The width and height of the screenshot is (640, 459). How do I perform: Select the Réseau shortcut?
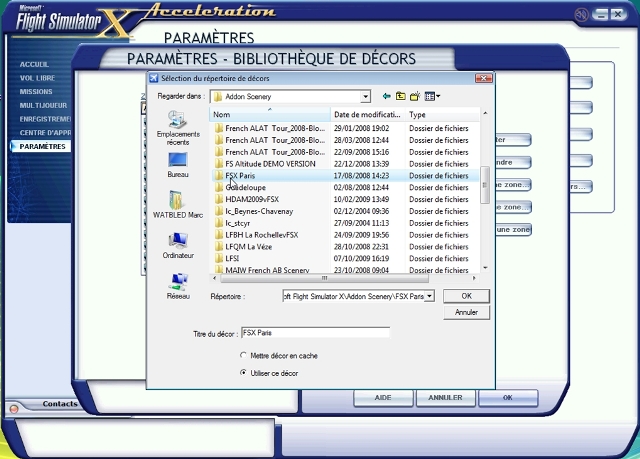[x=178, y=286]
